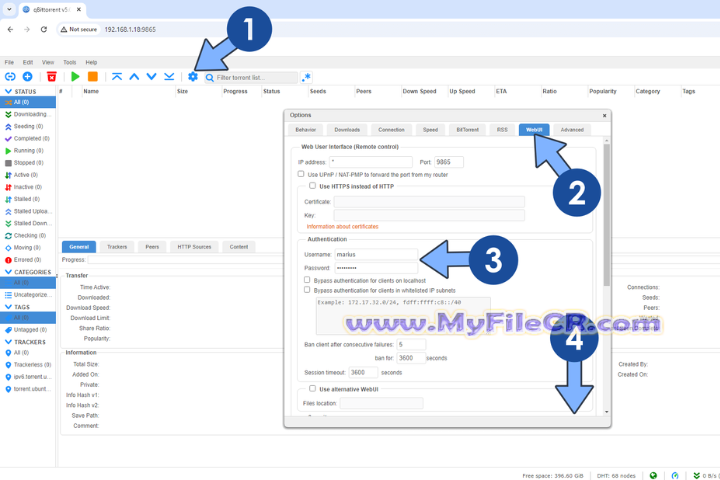The width and height of the screenshot is (720, 480).
Task: Start torrents with green play icon
Action: click(x=75, y=77)
